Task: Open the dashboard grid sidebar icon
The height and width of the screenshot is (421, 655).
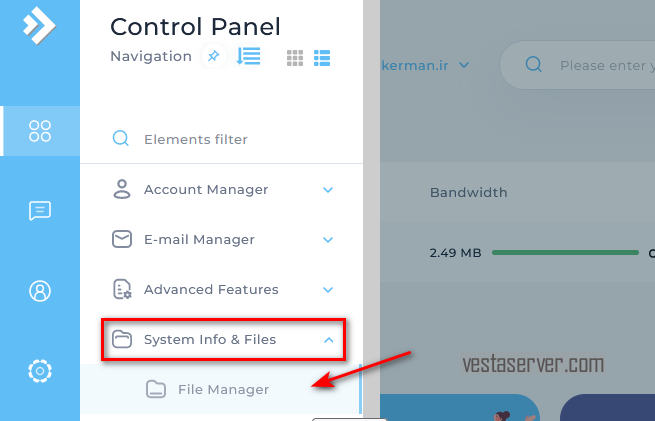Action: (40, 131)
